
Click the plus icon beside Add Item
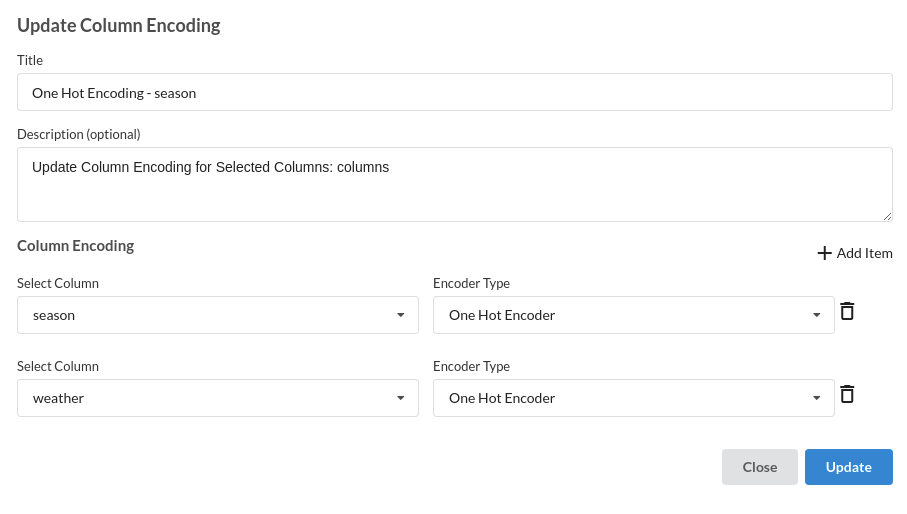[824, 253]
